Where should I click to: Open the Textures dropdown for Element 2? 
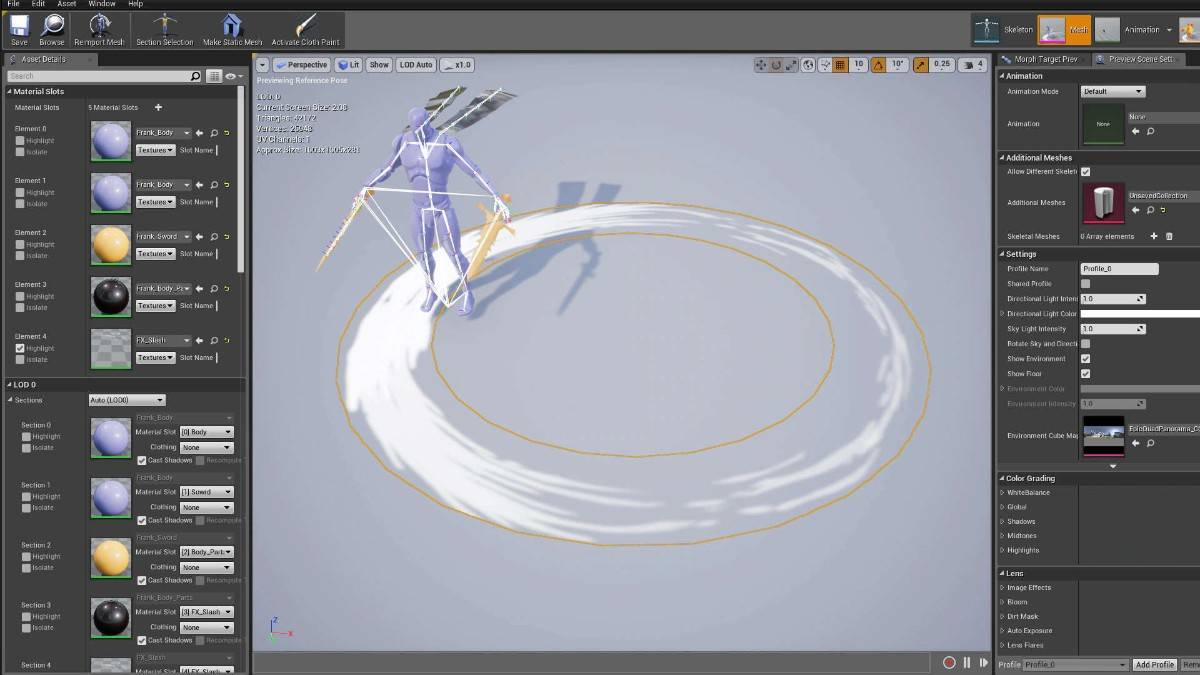pos(155,254)
